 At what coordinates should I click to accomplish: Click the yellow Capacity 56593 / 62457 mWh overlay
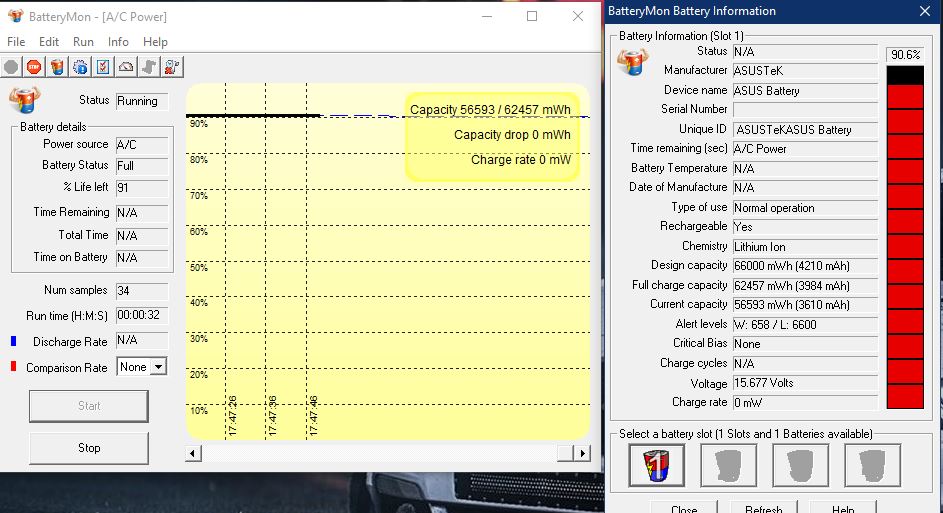coord(493,136)
